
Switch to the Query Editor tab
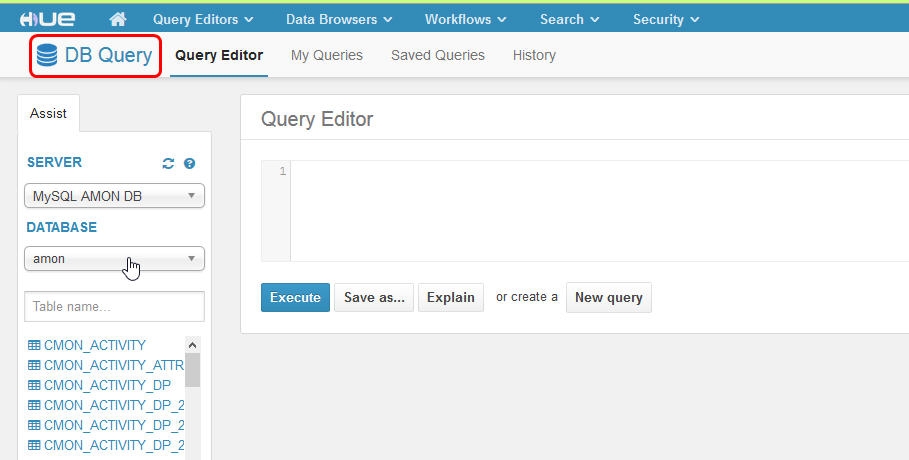click(x=219, y=55)
